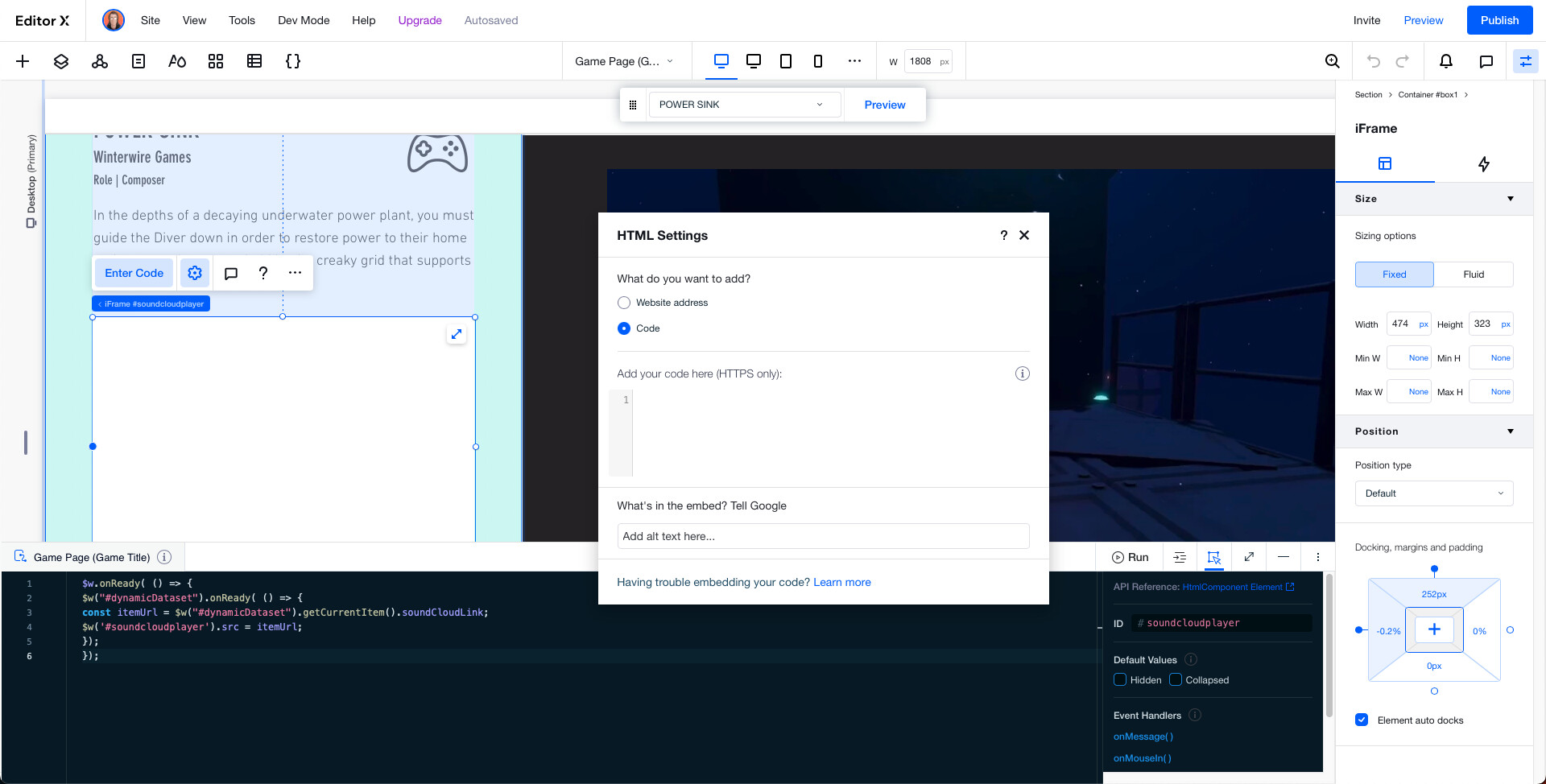
Task: Switch to the Game Page code tab
Action: (x=92, y=557)
